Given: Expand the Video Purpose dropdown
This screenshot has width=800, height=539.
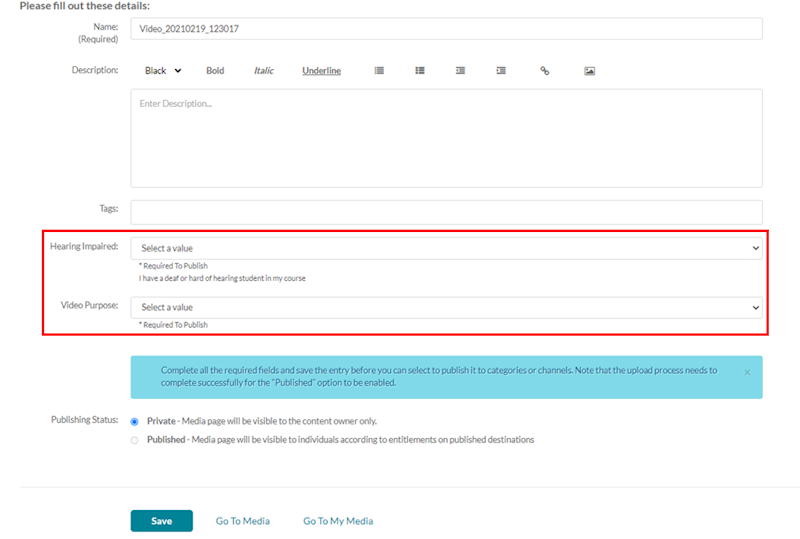Looking at the screenshot, I should click(x=446, y=307).
